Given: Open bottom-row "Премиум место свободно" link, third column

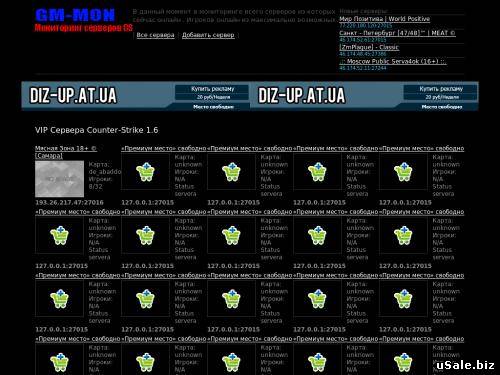Looking at the screenshot, I should pos(250,339).
